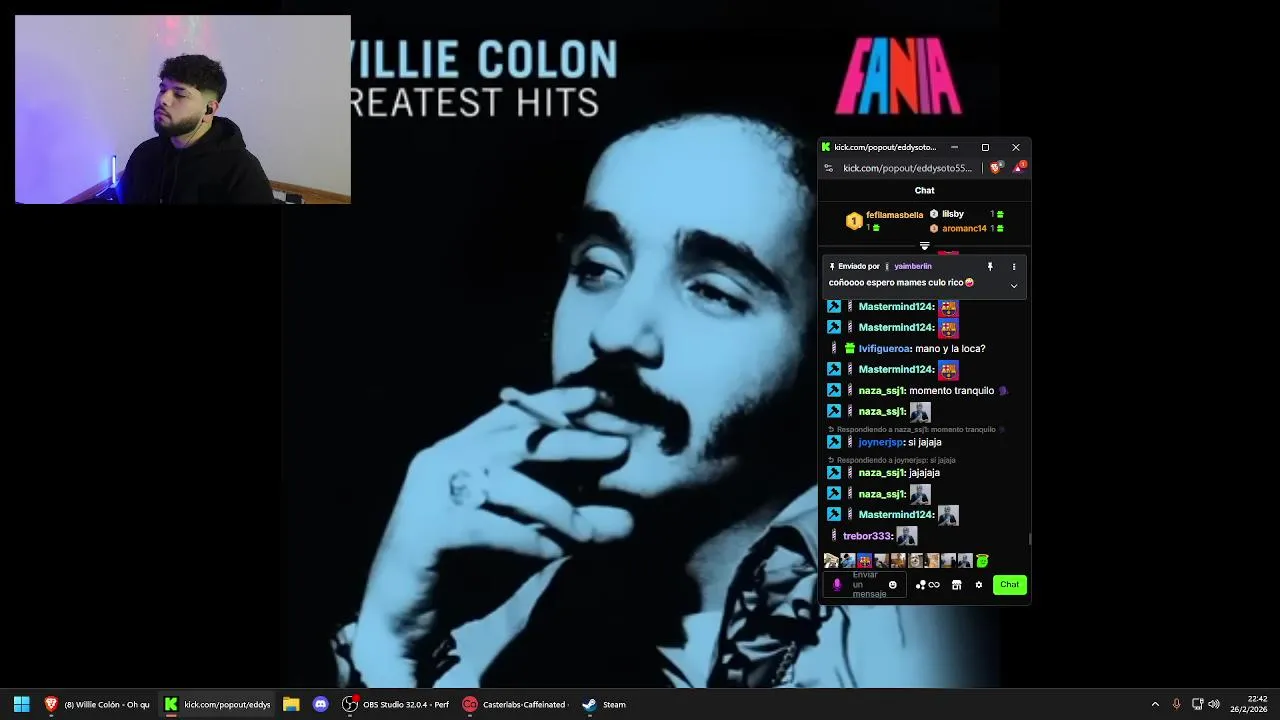The width and height of the screenshot is (1280, 720).
Task: Click Brave Rewards triangle icon
Action: click(1018, 168)
